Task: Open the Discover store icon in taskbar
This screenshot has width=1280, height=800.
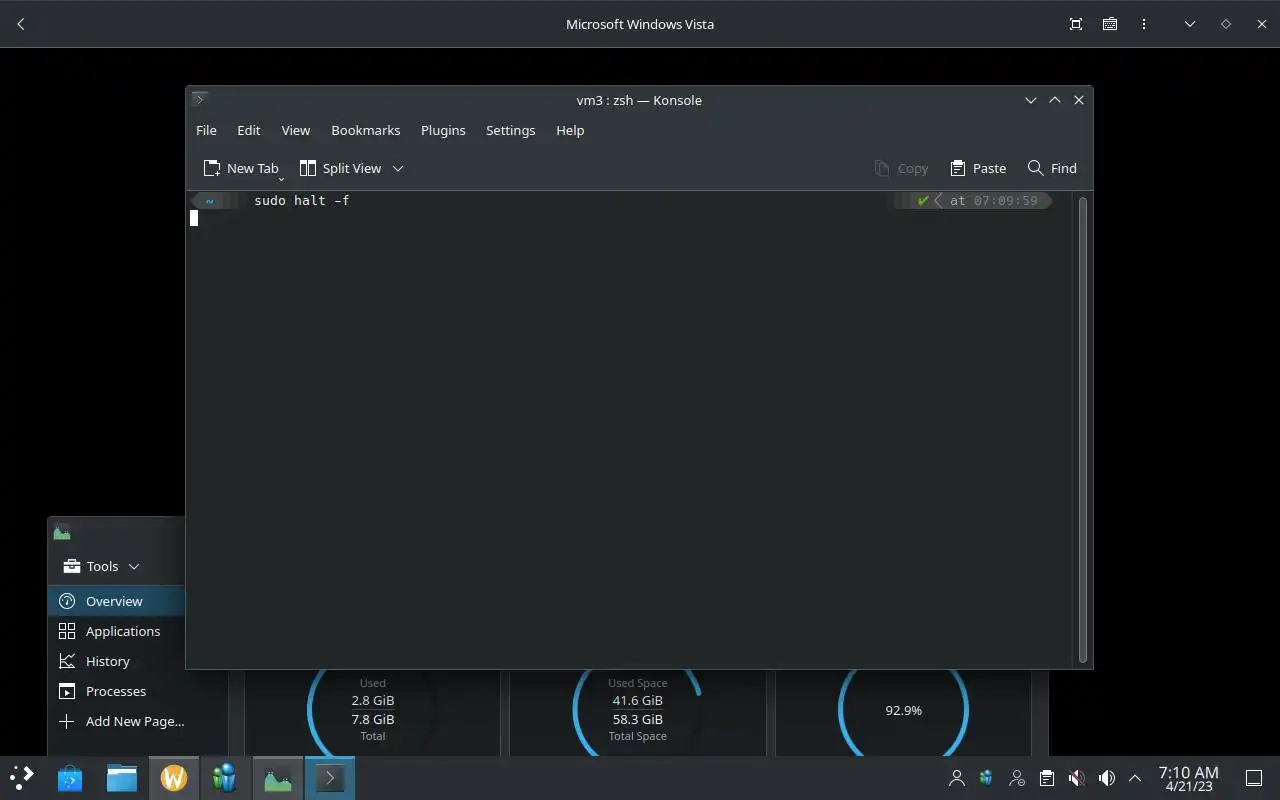Action: (70, 777)
